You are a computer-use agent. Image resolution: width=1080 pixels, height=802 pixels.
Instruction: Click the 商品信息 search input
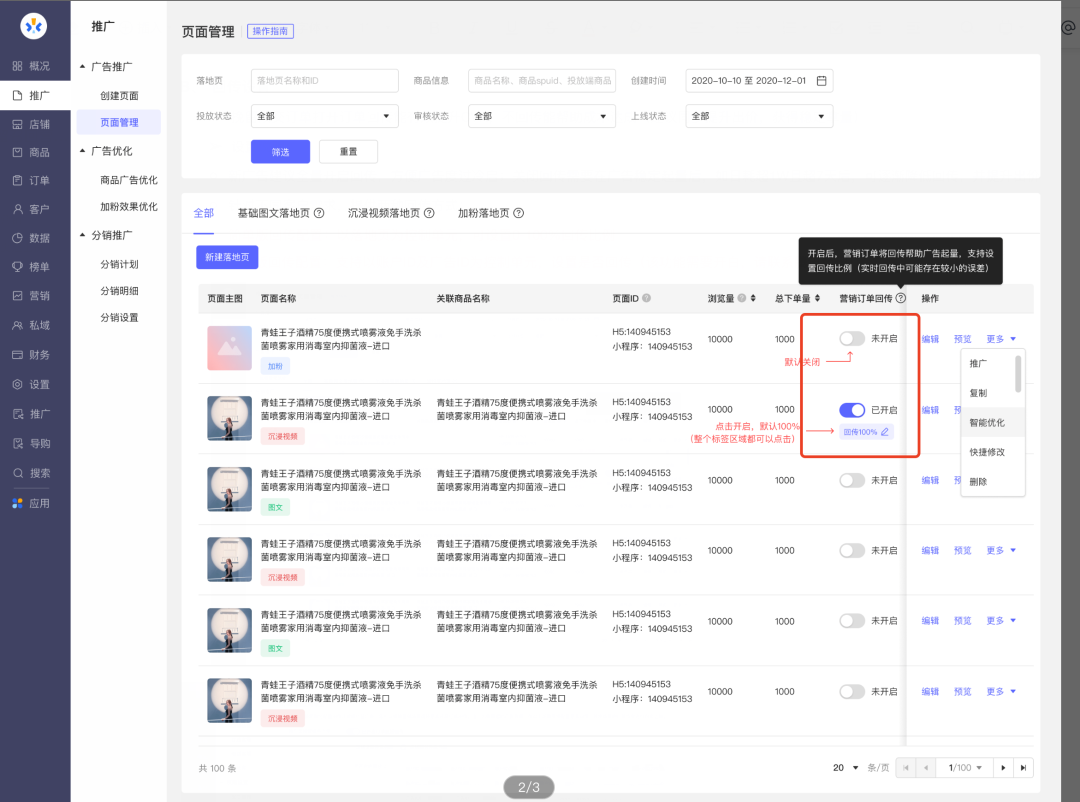pos(541,81)
